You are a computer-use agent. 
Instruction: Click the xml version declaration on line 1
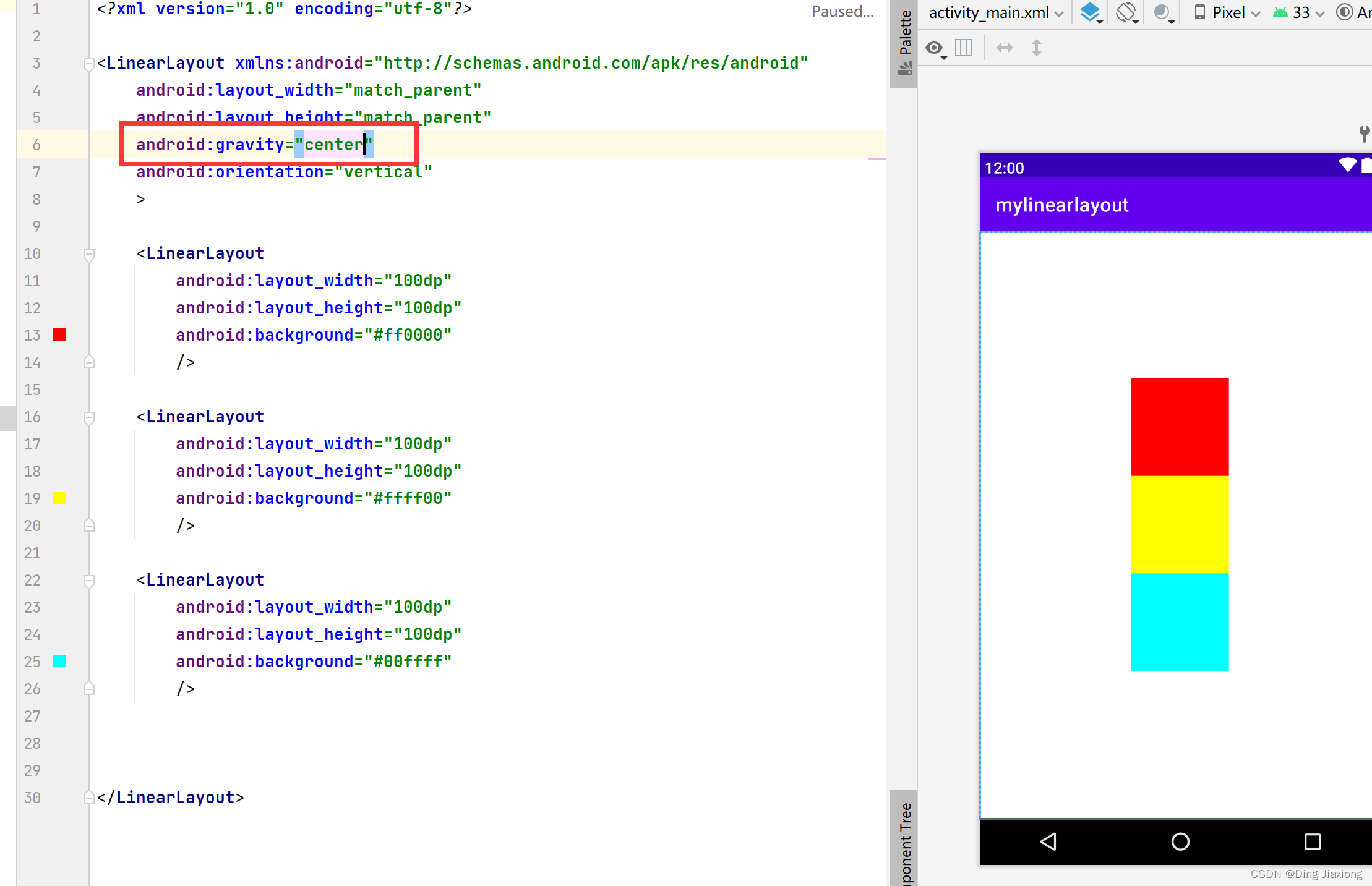tap(285, 9)
